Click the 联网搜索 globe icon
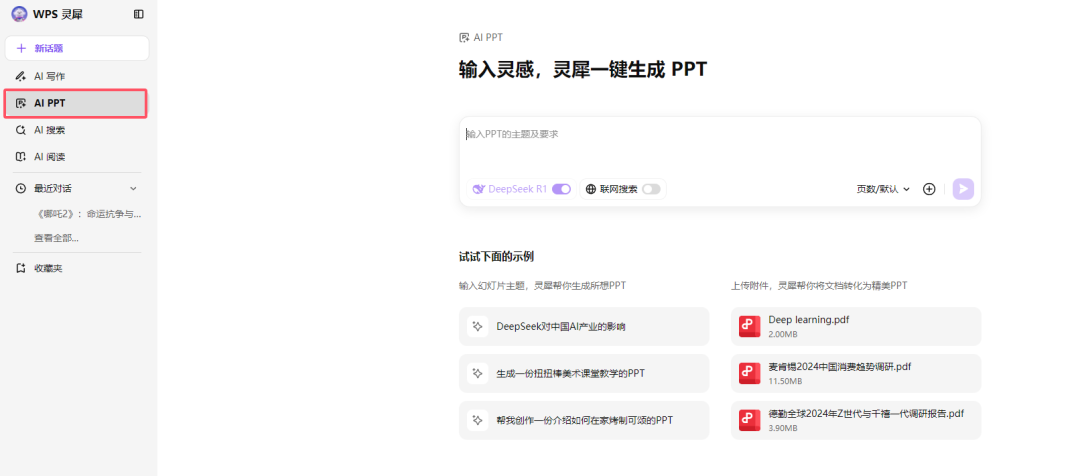The height and width of the screenshot is (476, 1080). [591, 189]
